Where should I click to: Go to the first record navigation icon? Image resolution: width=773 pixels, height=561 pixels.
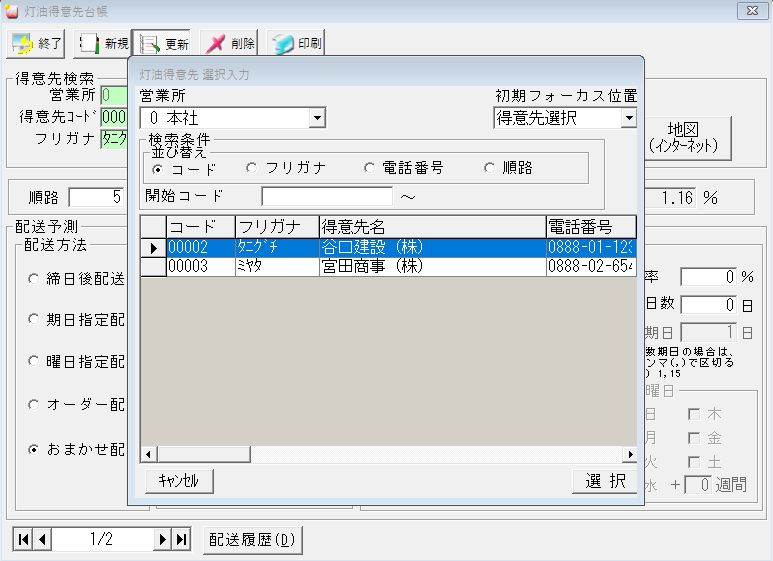pos(23,540)
